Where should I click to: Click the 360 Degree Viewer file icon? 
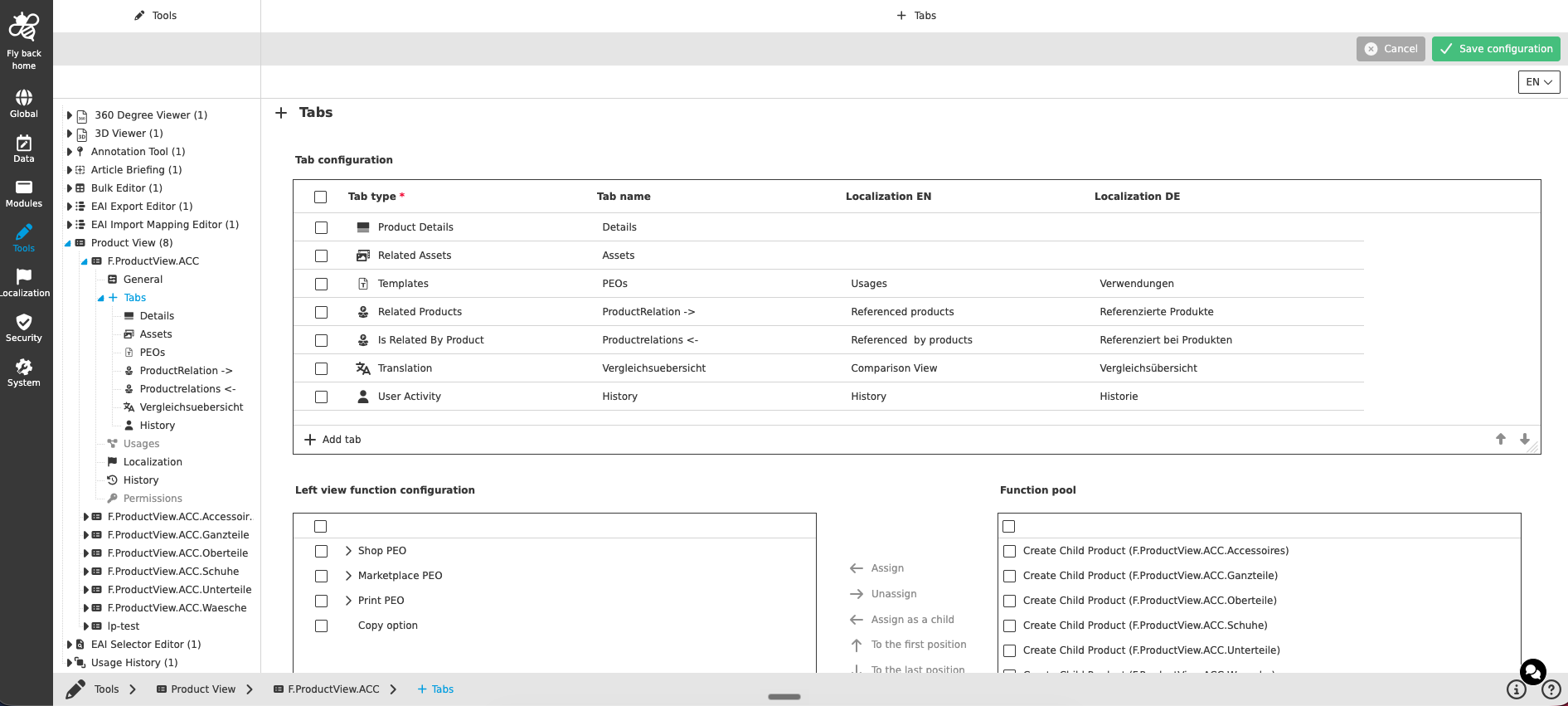coord(82,116)
